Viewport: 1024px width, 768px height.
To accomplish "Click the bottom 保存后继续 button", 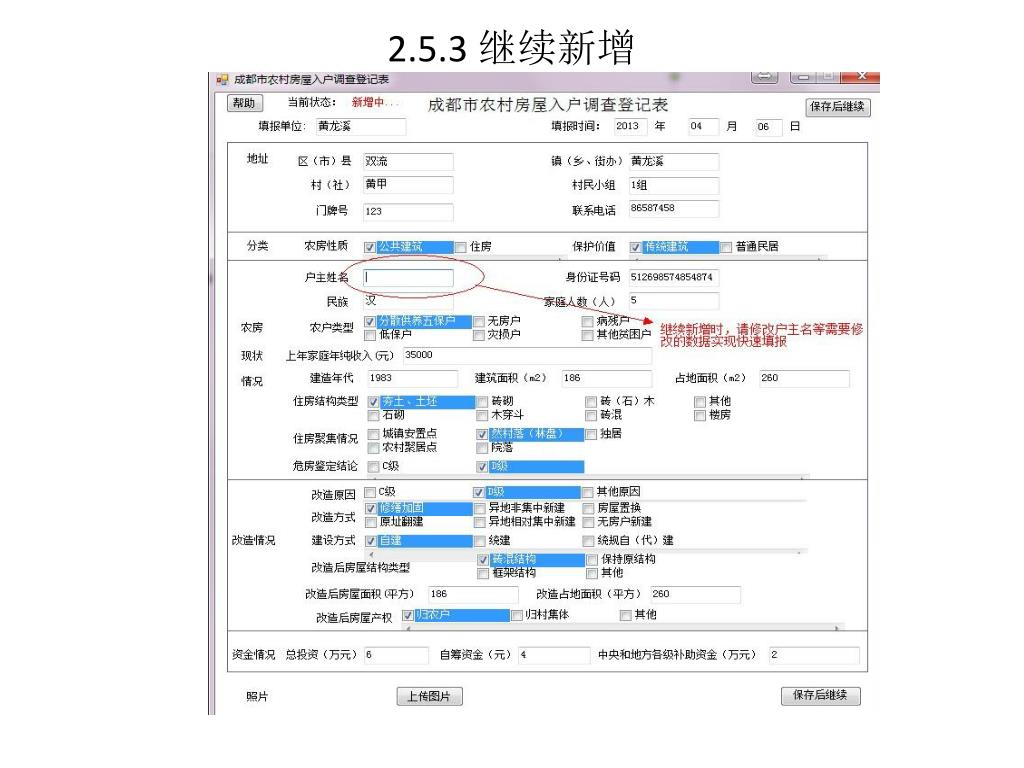I will pyautogui.click(x=820, y=696).
